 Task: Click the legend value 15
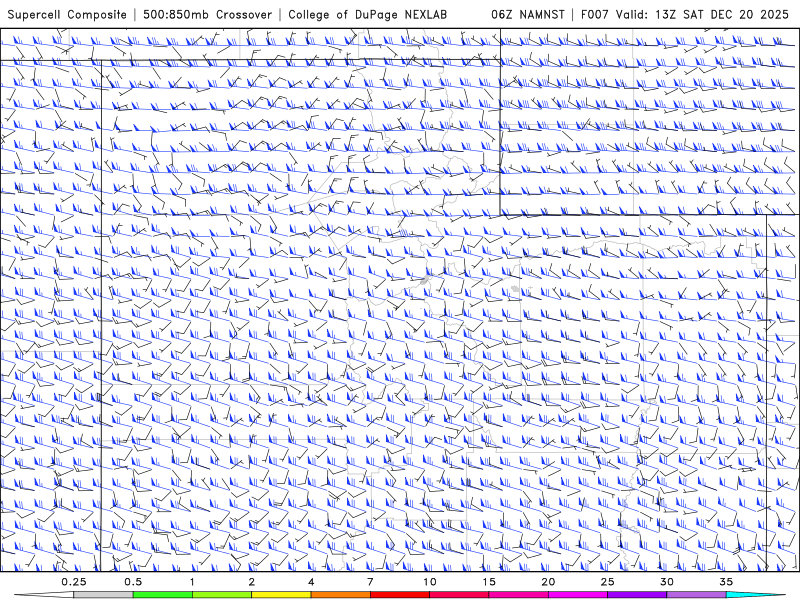tap(489, 582)
